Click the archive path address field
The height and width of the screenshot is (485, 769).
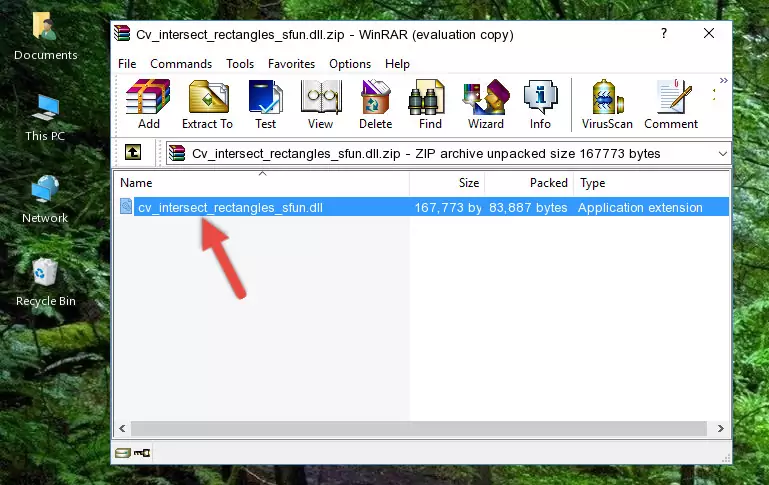pos(448,153)
